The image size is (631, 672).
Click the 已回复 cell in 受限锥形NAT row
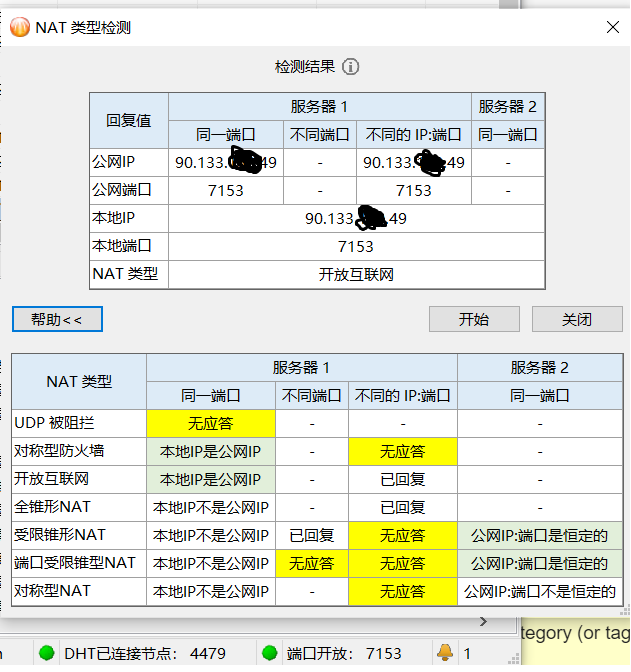[x=311, y=535]
